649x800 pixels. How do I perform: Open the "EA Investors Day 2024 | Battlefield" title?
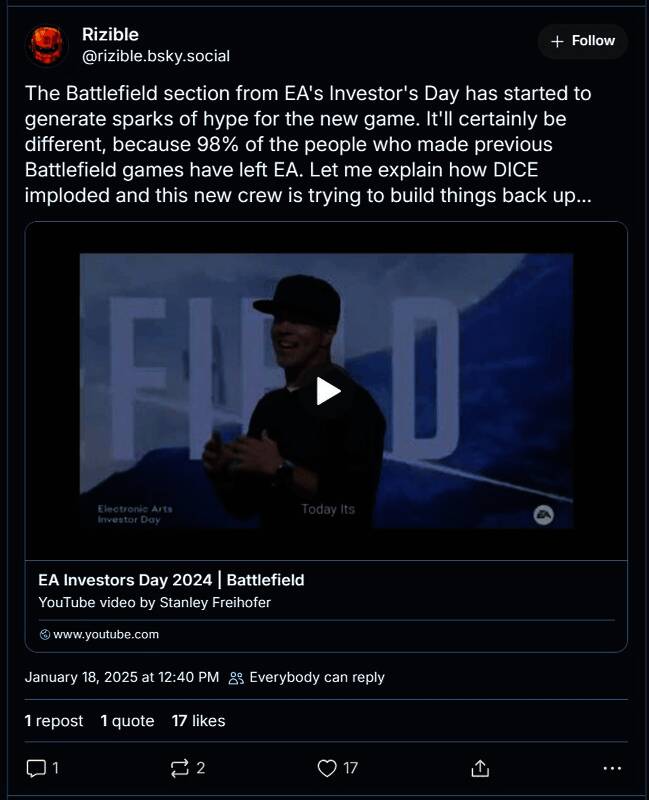(x=171, y=580)
